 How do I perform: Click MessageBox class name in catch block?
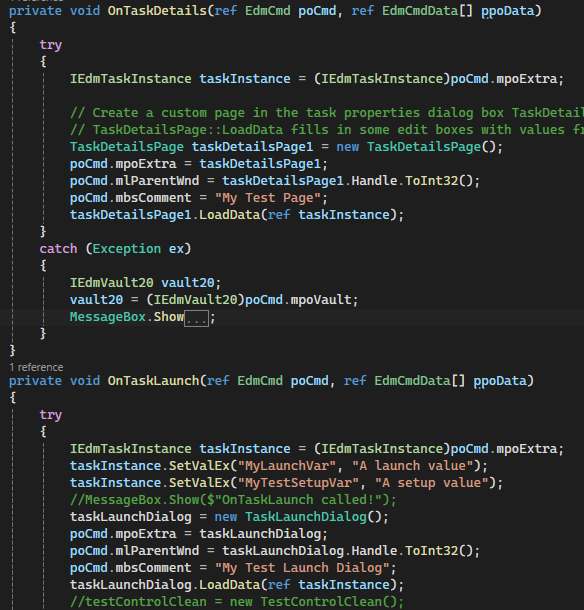108,317
